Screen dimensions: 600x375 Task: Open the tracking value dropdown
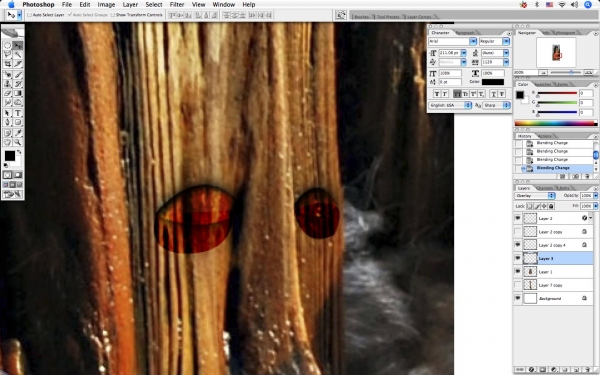(506, 62)
